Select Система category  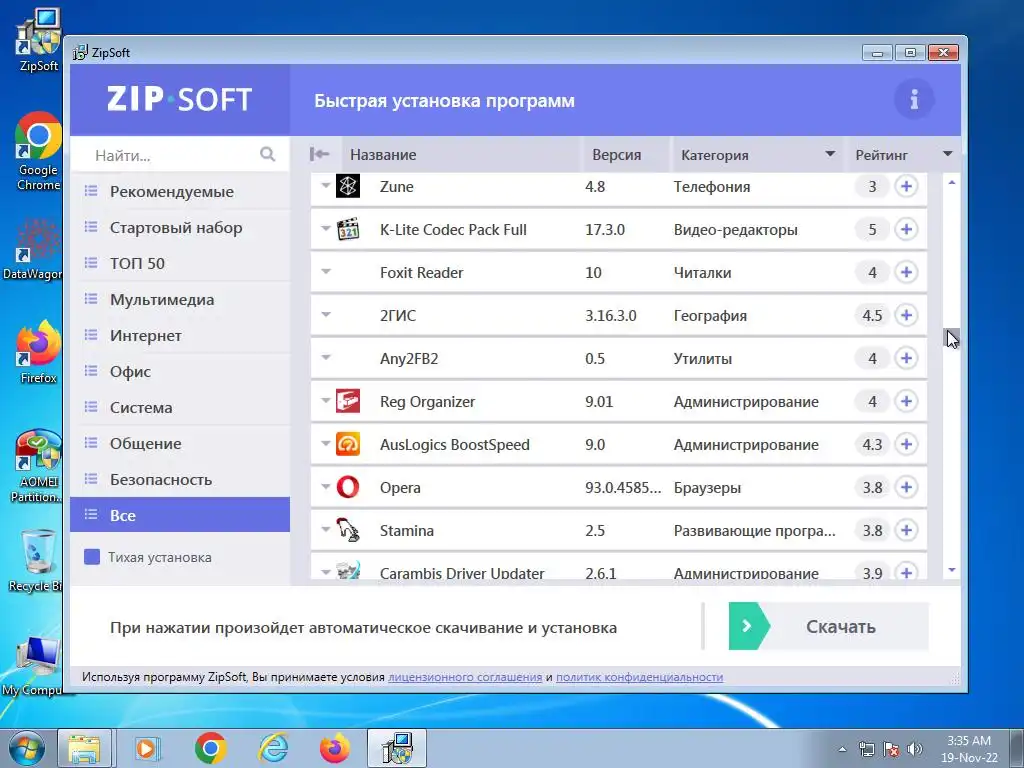[x=180, y=407]
